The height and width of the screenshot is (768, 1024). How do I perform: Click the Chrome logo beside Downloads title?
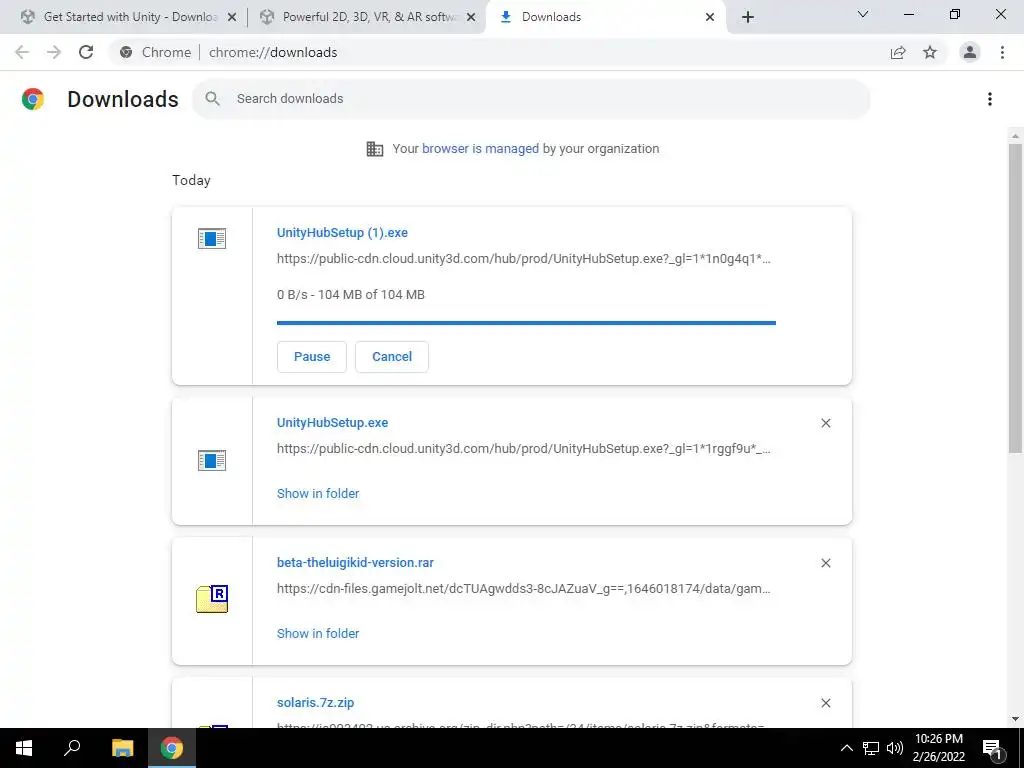click(33, 99)
